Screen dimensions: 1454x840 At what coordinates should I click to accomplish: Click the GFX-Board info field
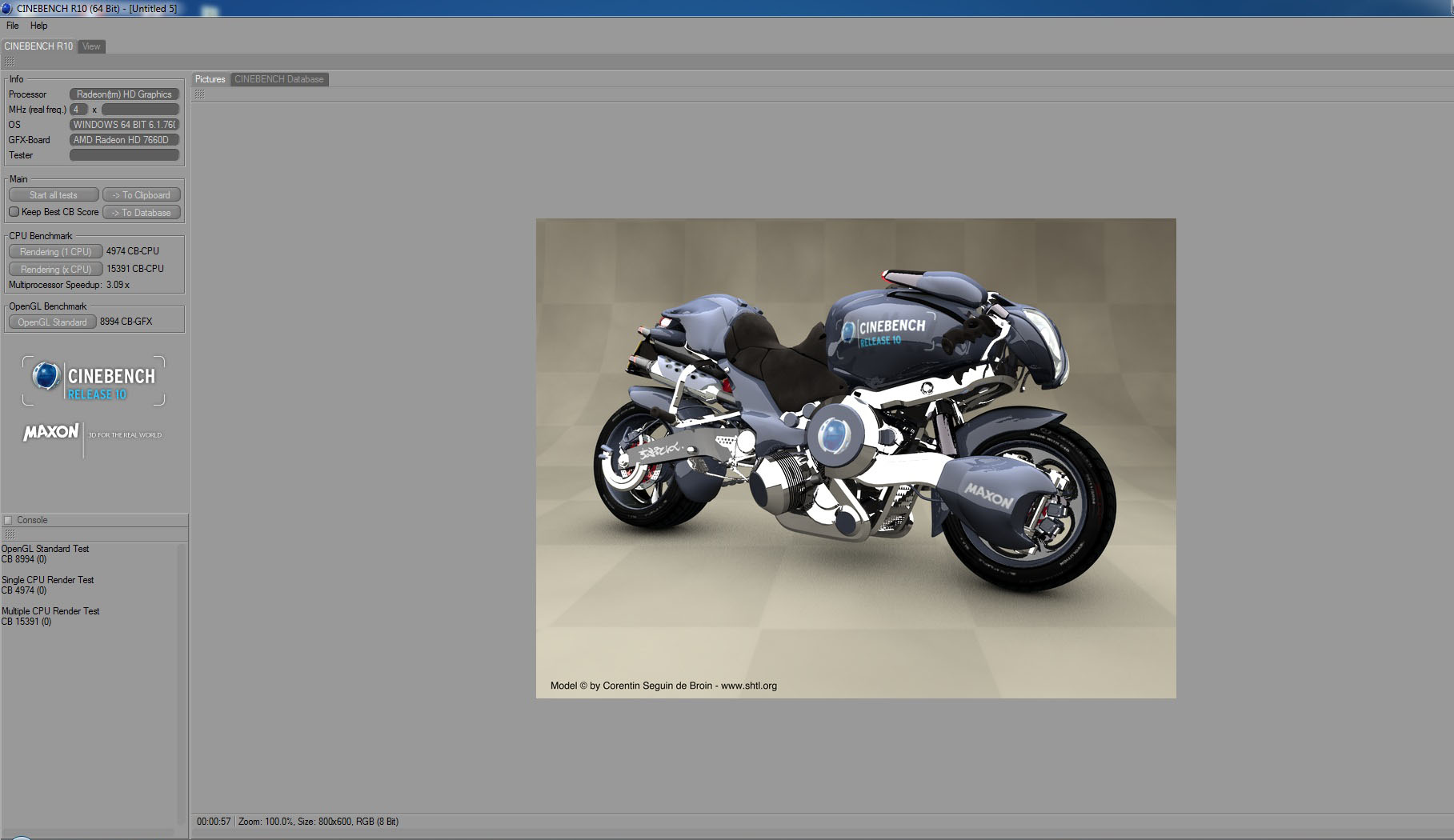tap(124, 140)
